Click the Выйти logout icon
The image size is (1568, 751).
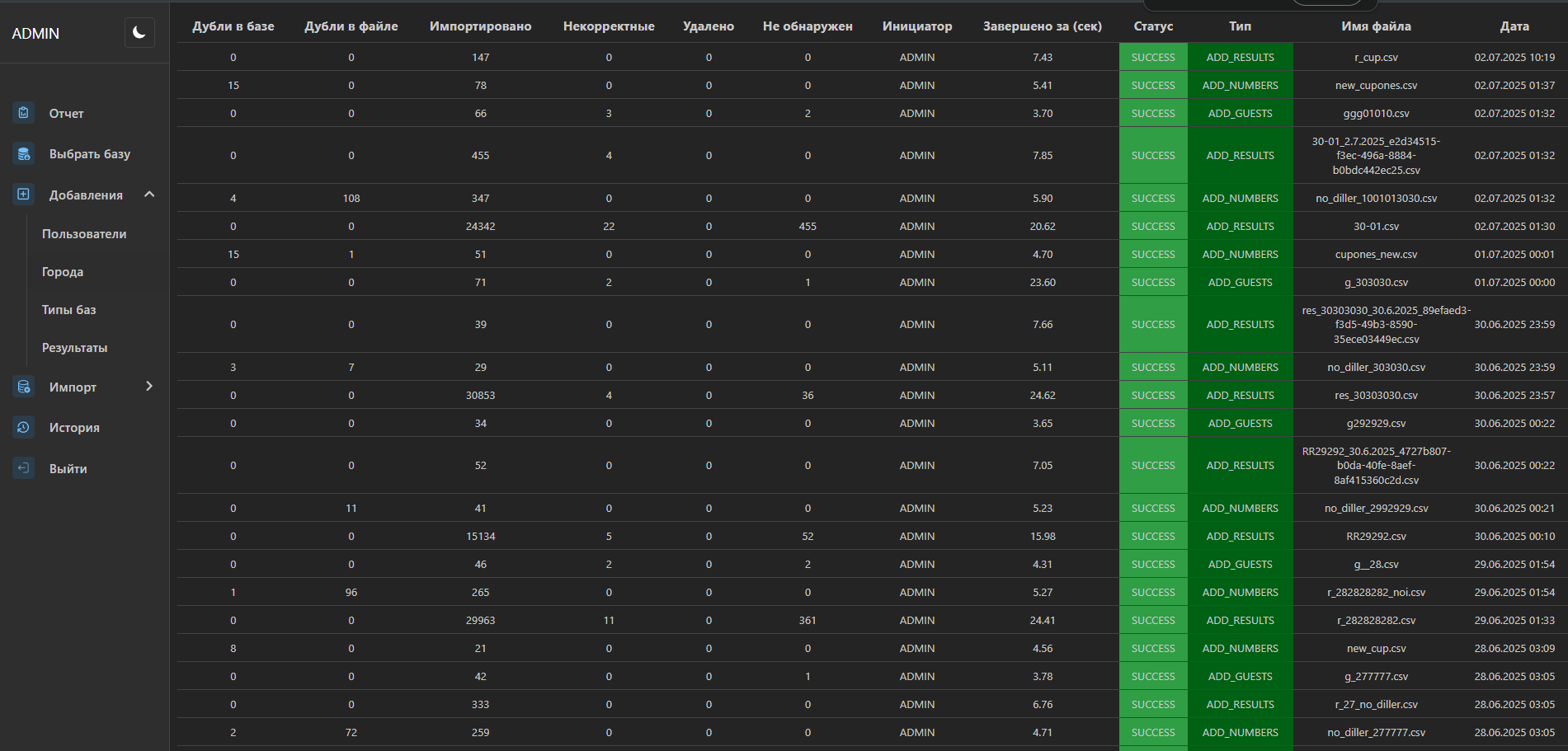(24, 468)
